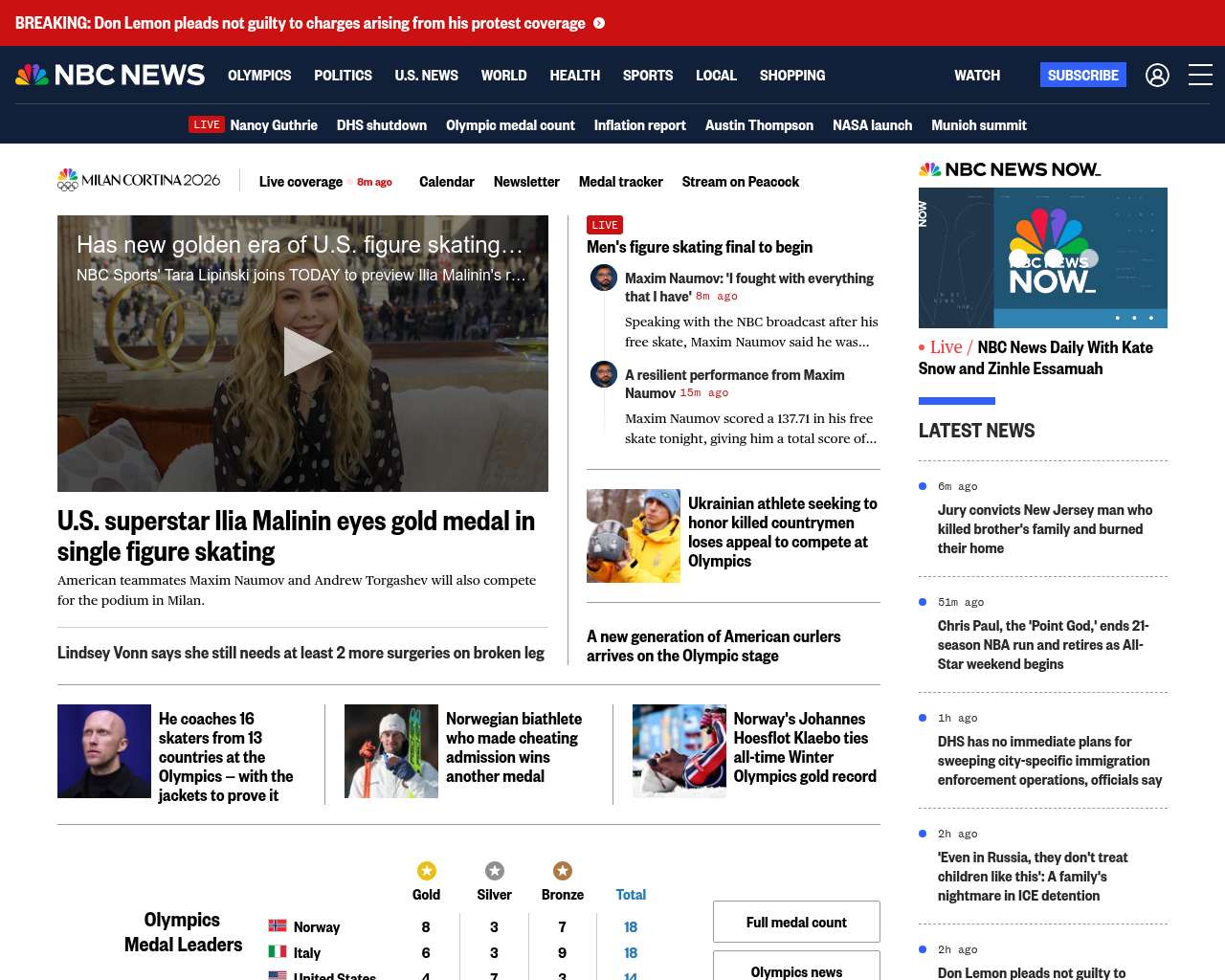1225x980 pixels.
Task: Open the live Nancy Guthrie coverage
Action: (273, 124)
